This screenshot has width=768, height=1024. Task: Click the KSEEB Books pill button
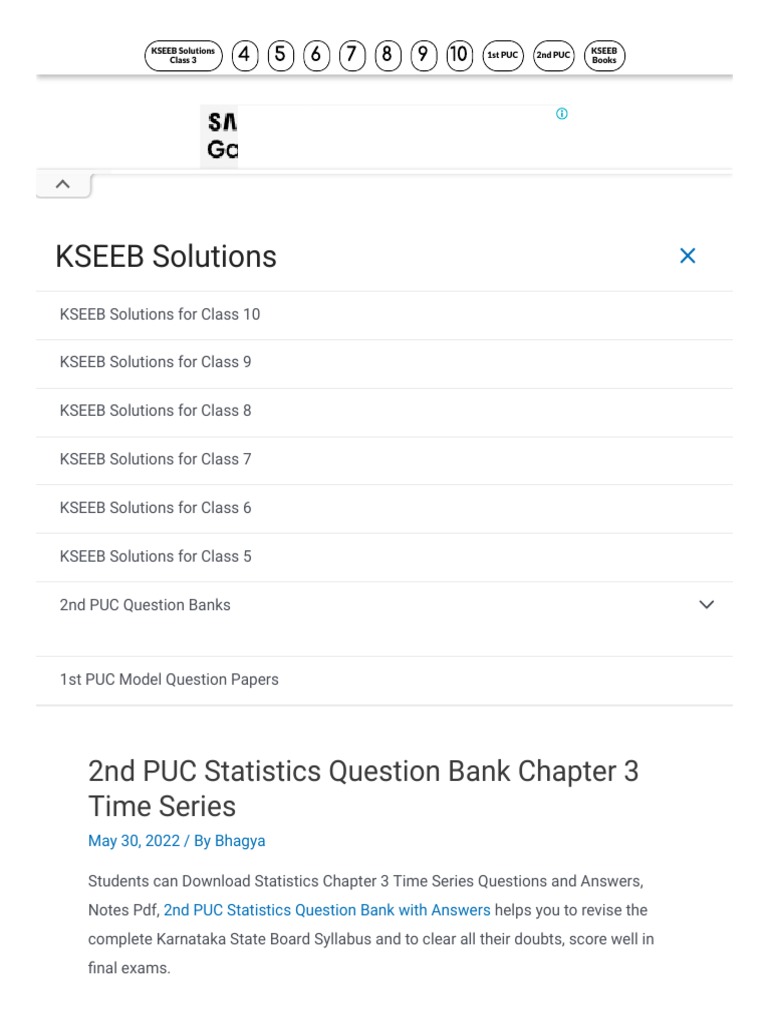604,55
